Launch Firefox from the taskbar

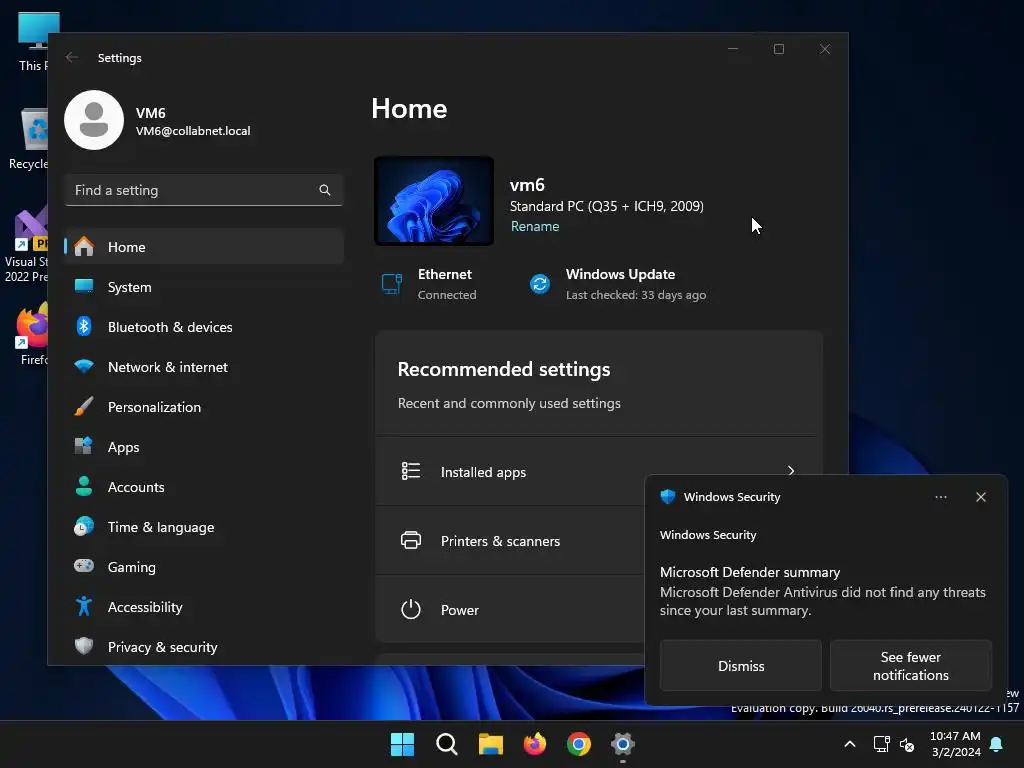[535, 744]
